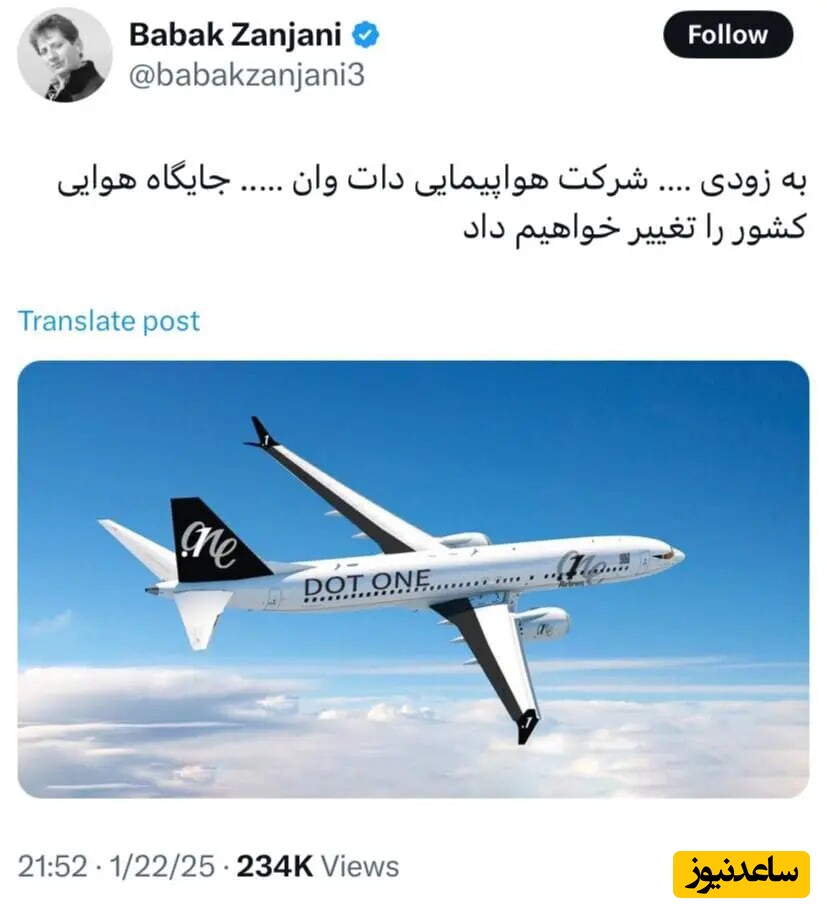This screenshot has width=827, height=915.
Task: Follow Babak Zanjani's account
Action: 728,34
